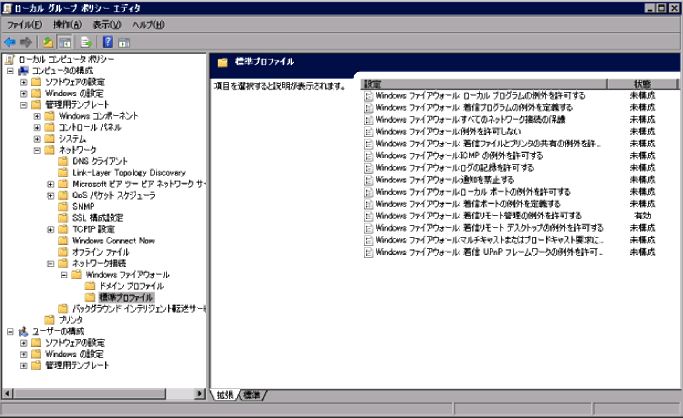Click policy icon for 通知を禁止する
This screenshot has height=418, width=683.
pos(369,180)
